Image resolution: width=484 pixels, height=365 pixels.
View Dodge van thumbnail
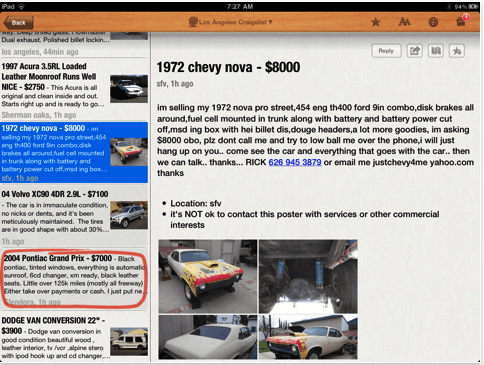(129, 342)
